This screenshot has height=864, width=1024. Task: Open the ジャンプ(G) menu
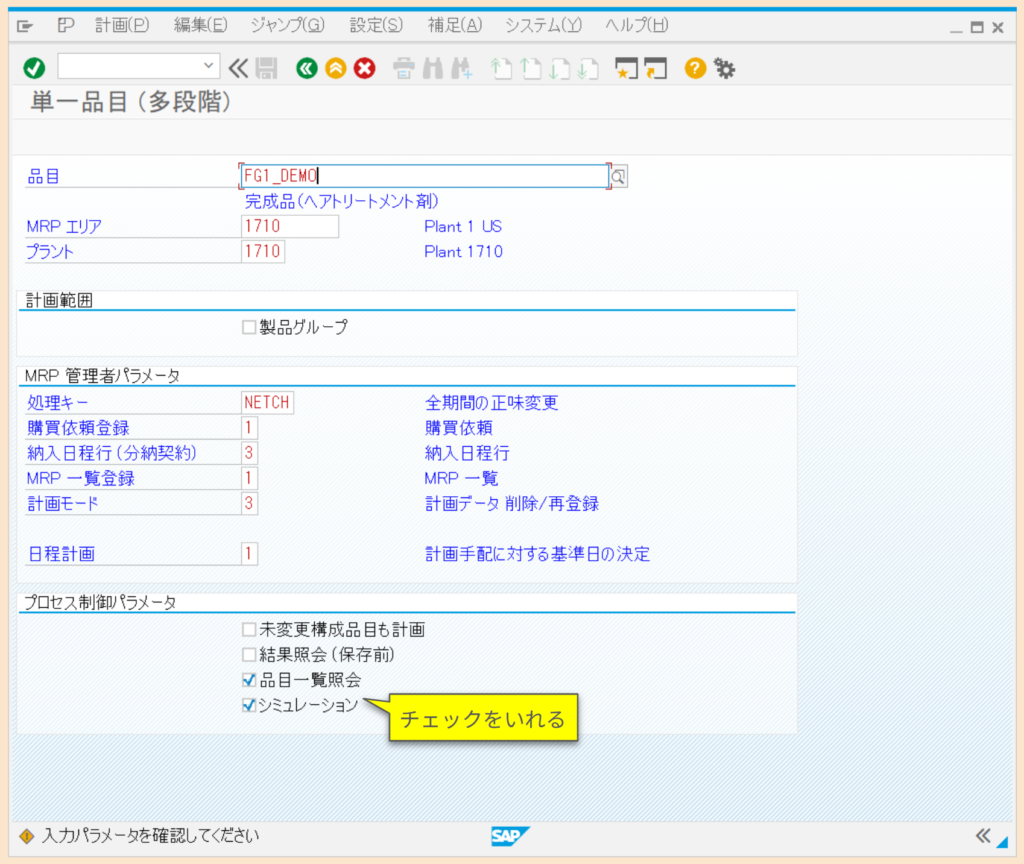pos(287,25)
